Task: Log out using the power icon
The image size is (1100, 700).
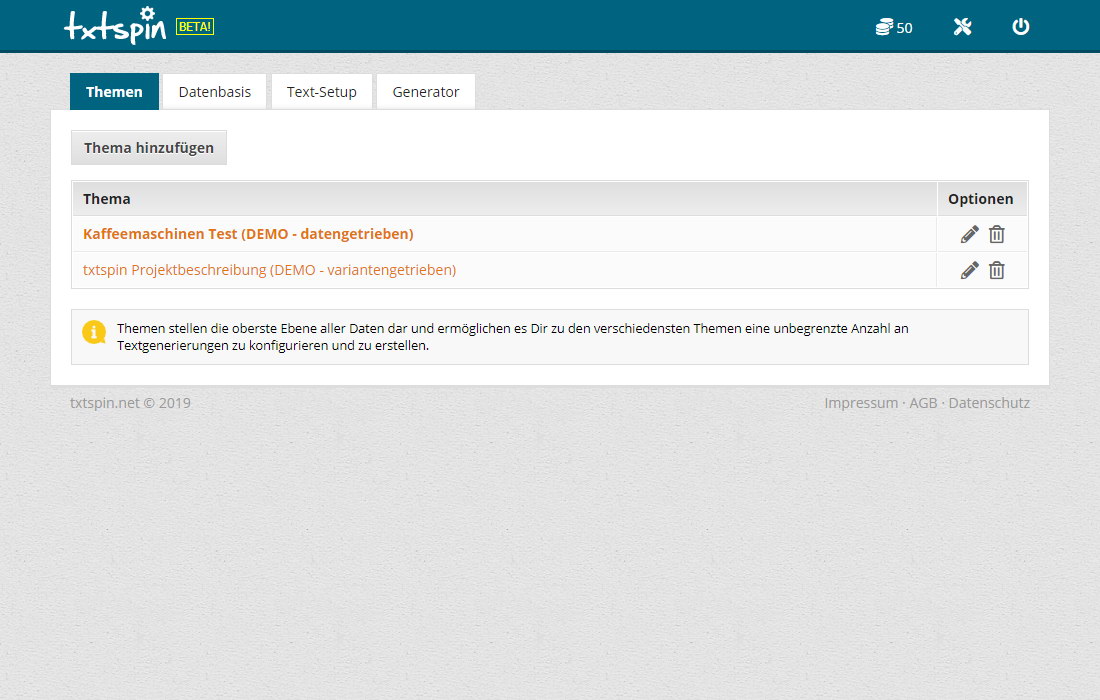Action: [x=1020, y=27]
